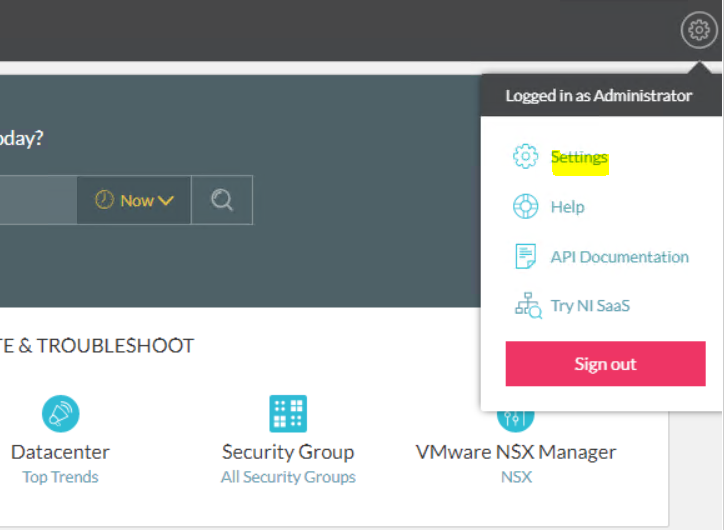Select Help in the user menu
Viewport: 724px width, 530px height.
567,207
